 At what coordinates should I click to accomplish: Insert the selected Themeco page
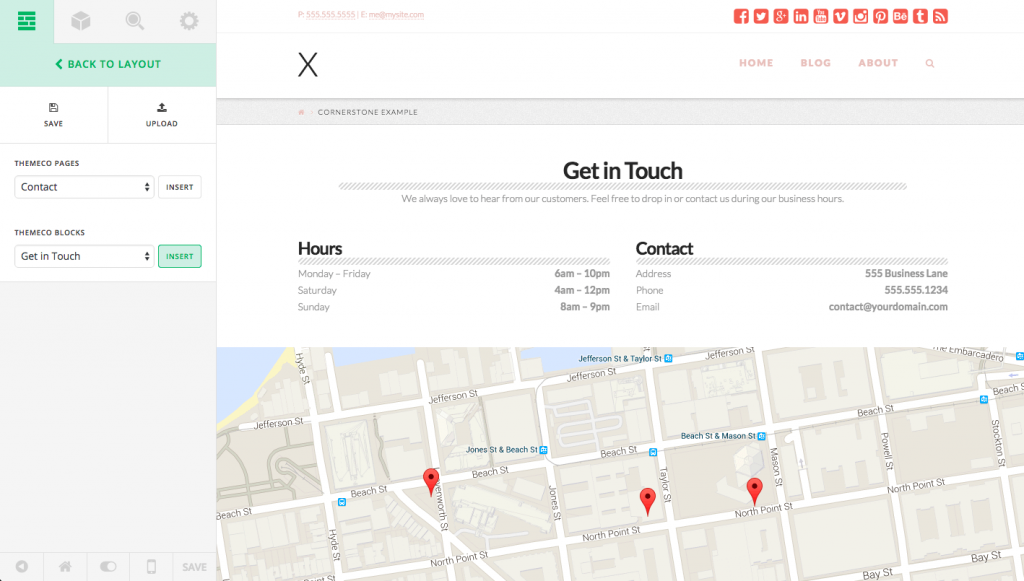(x=179, y=187)
